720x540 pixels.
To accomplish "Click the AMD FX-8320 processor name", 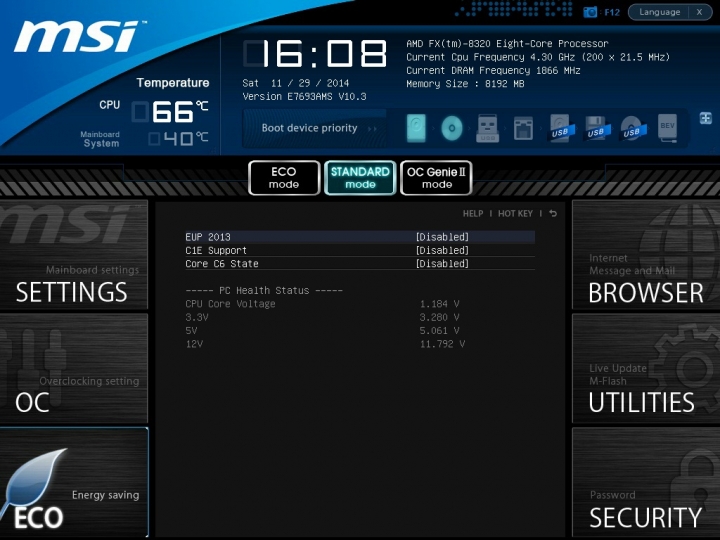I will (507, 44).
